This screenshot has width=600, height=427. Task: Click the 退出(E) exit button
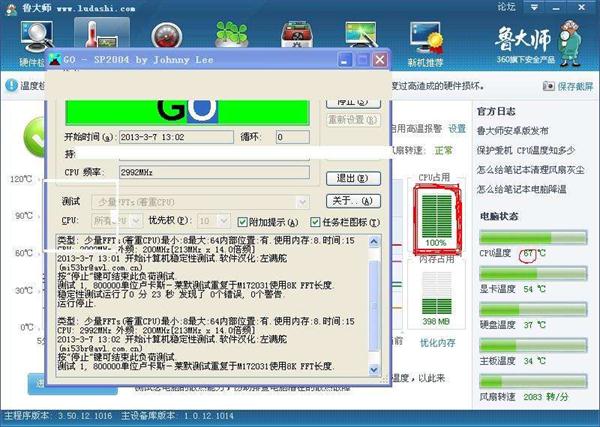coord(353,178)
